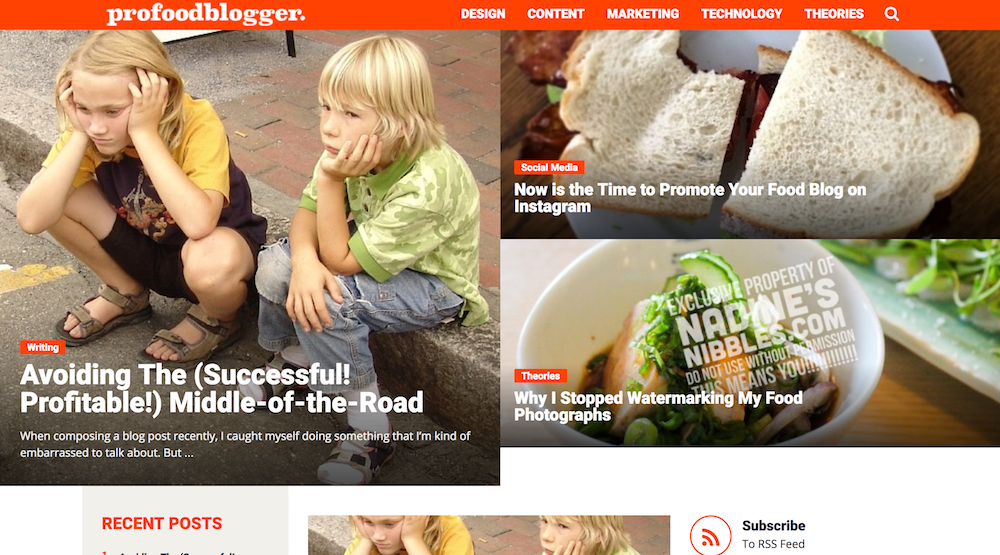
Task: Click the Social Media category tag
Action: click(549, 168)
